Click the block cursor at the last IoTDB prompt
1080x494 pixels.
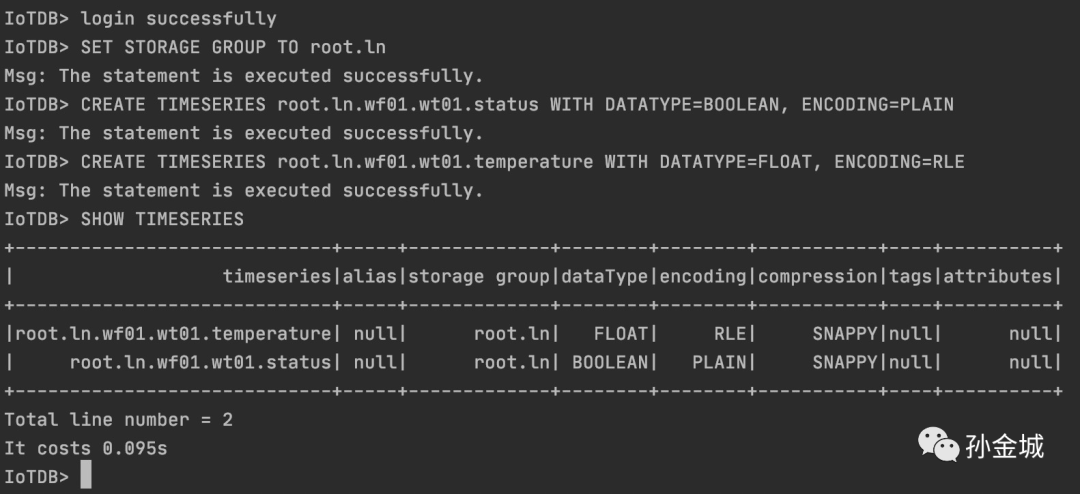point(86,476)
